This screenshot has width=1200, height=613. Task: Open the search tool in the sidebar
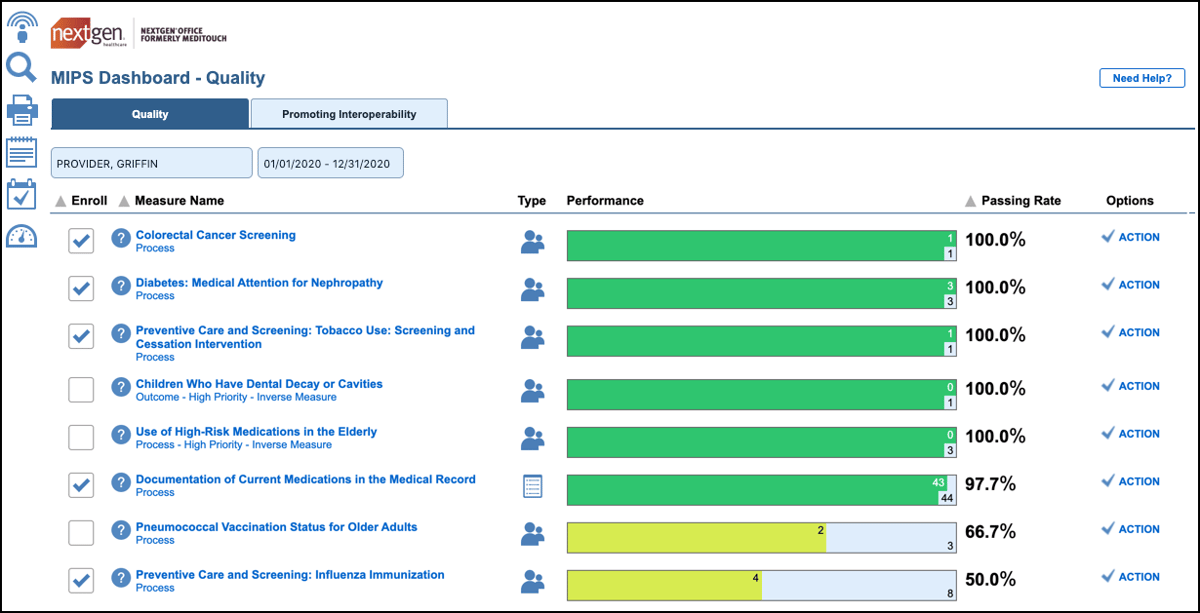tap(21, 68)
